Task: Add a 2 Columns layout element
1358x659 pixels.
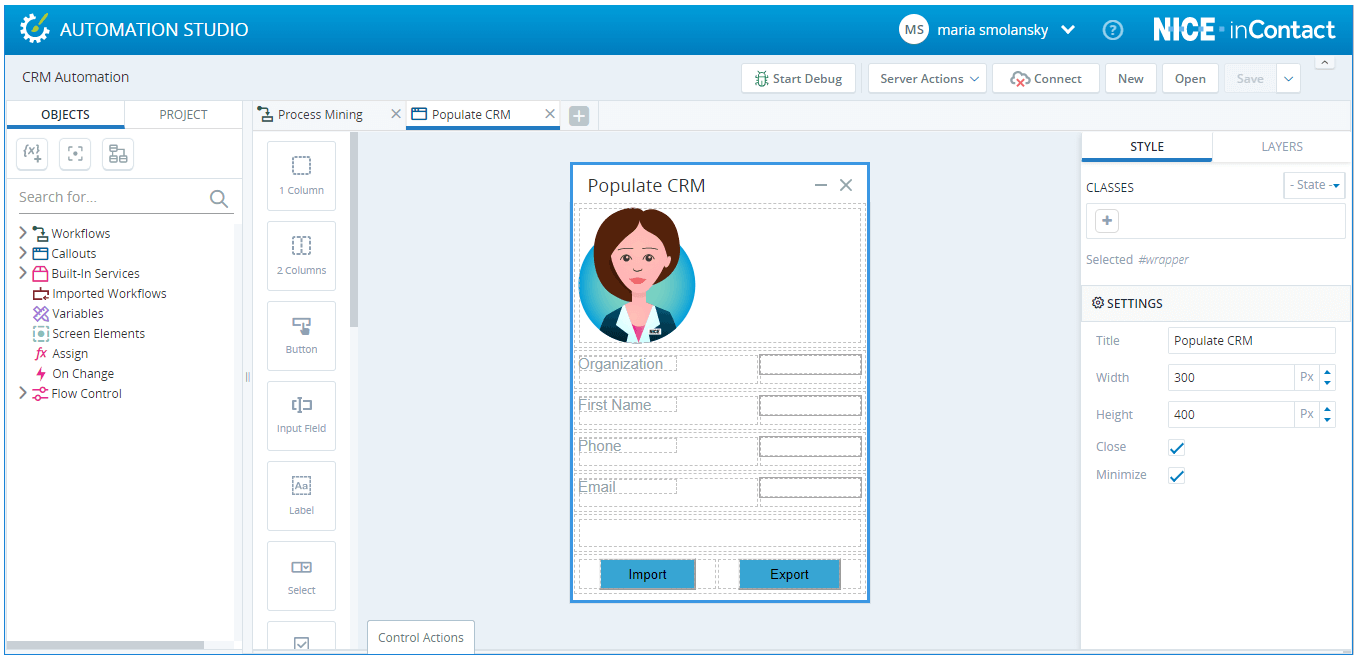Action: coord(301,255)
